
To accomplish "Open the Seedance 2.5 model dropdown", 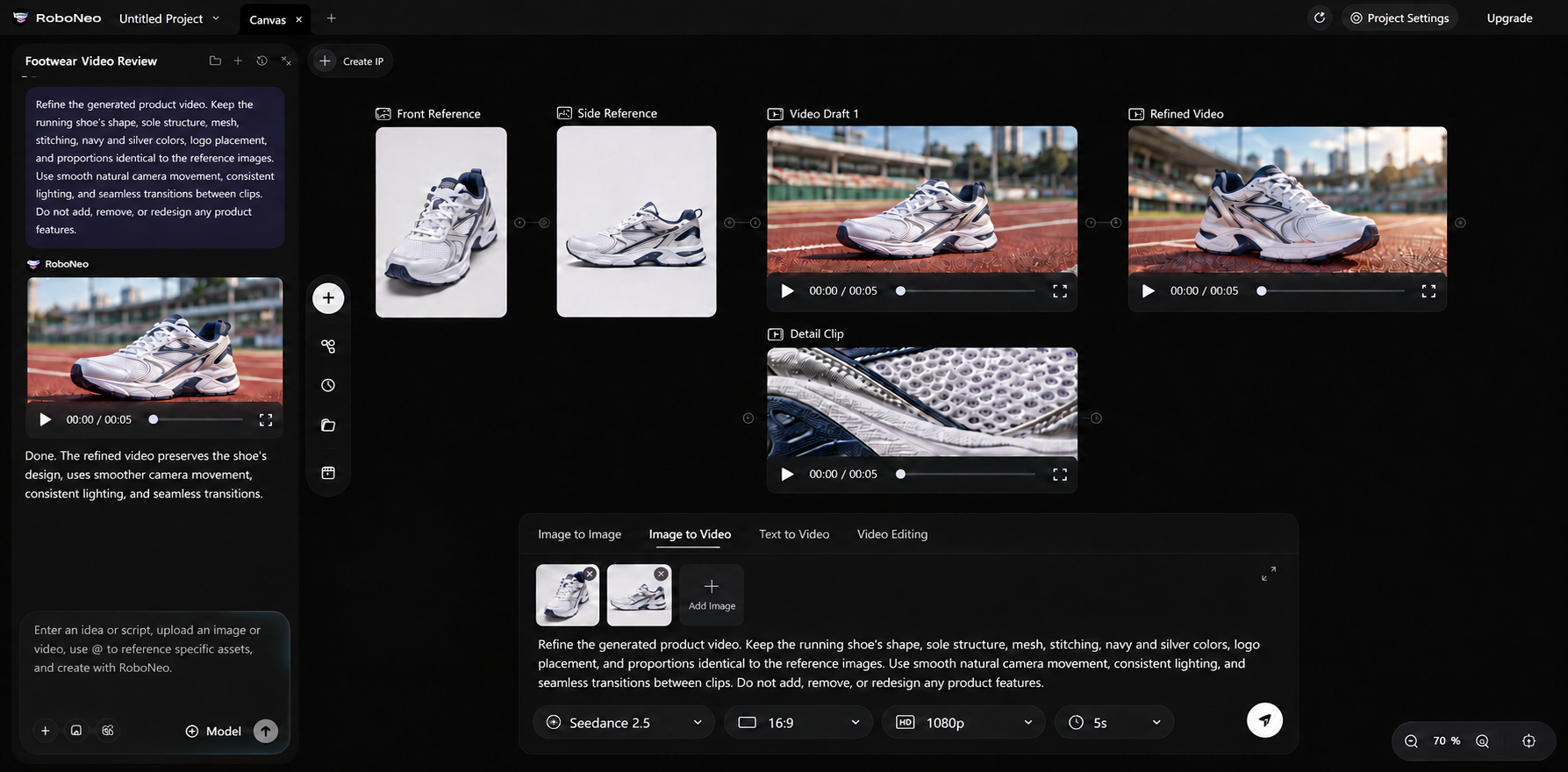I will pos(624,723).
